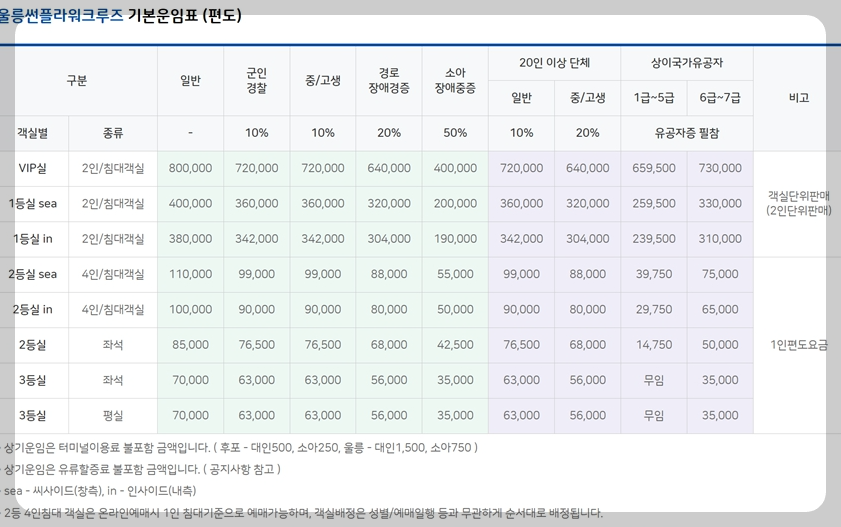
Task: Click the 2등실 sea '75,000' fare
Action: (720, 274)
